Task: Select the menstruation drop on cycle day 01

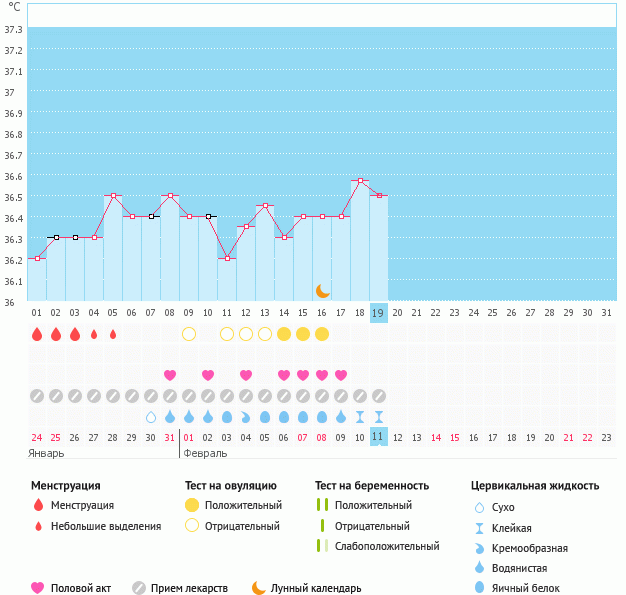Action: 37,334
